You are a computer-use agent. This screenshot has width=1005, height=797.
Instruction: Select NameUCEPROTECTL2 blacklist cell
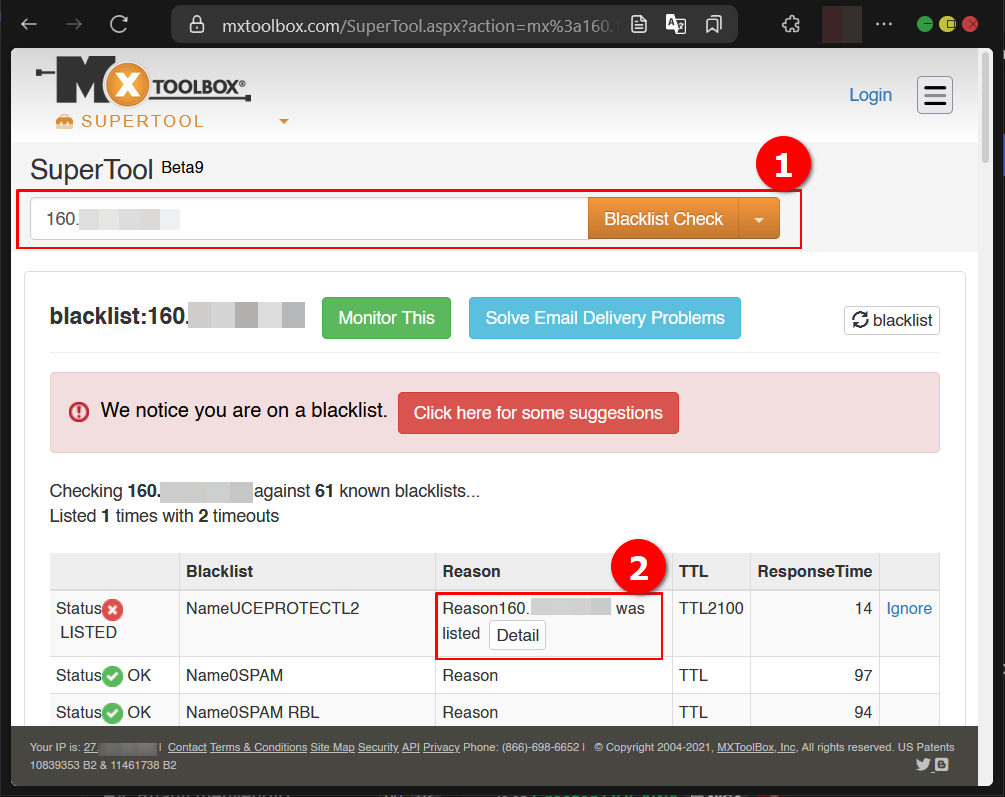308,623
